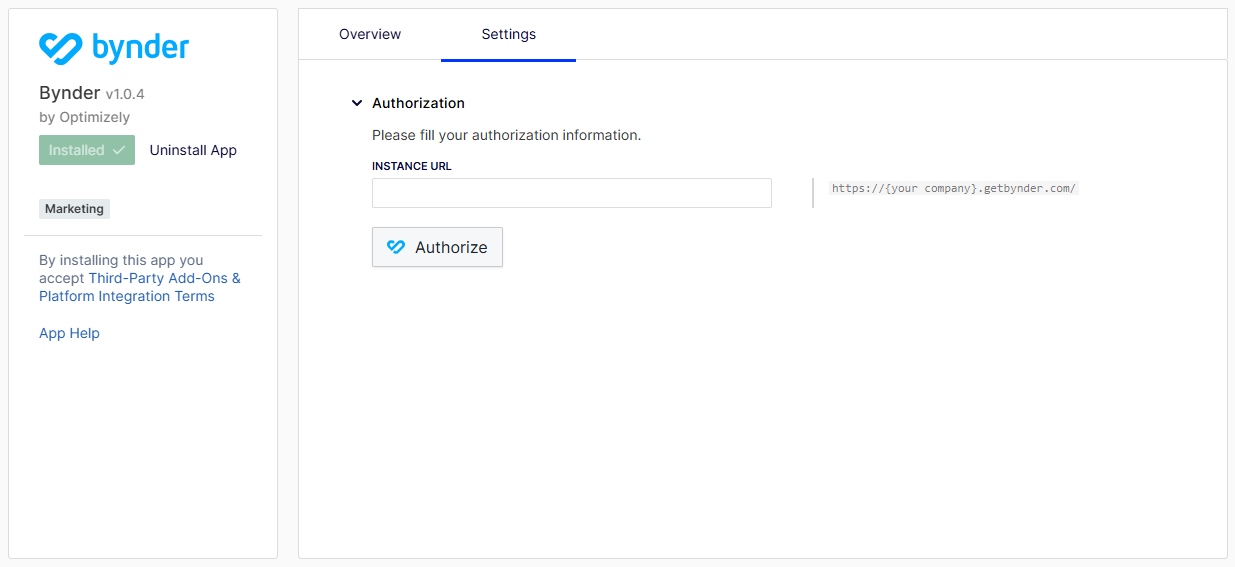Click the checkmark icon on the Installed button

point(119,150)
